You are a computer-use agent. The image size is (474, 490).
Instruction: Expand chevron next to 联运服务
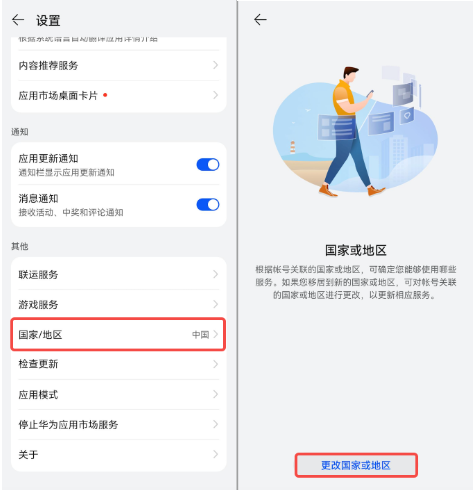(216, 274)
